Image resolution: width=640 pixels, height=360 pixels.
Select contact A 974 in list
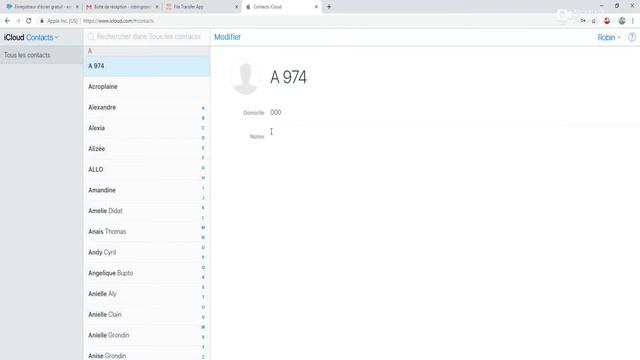147,66
